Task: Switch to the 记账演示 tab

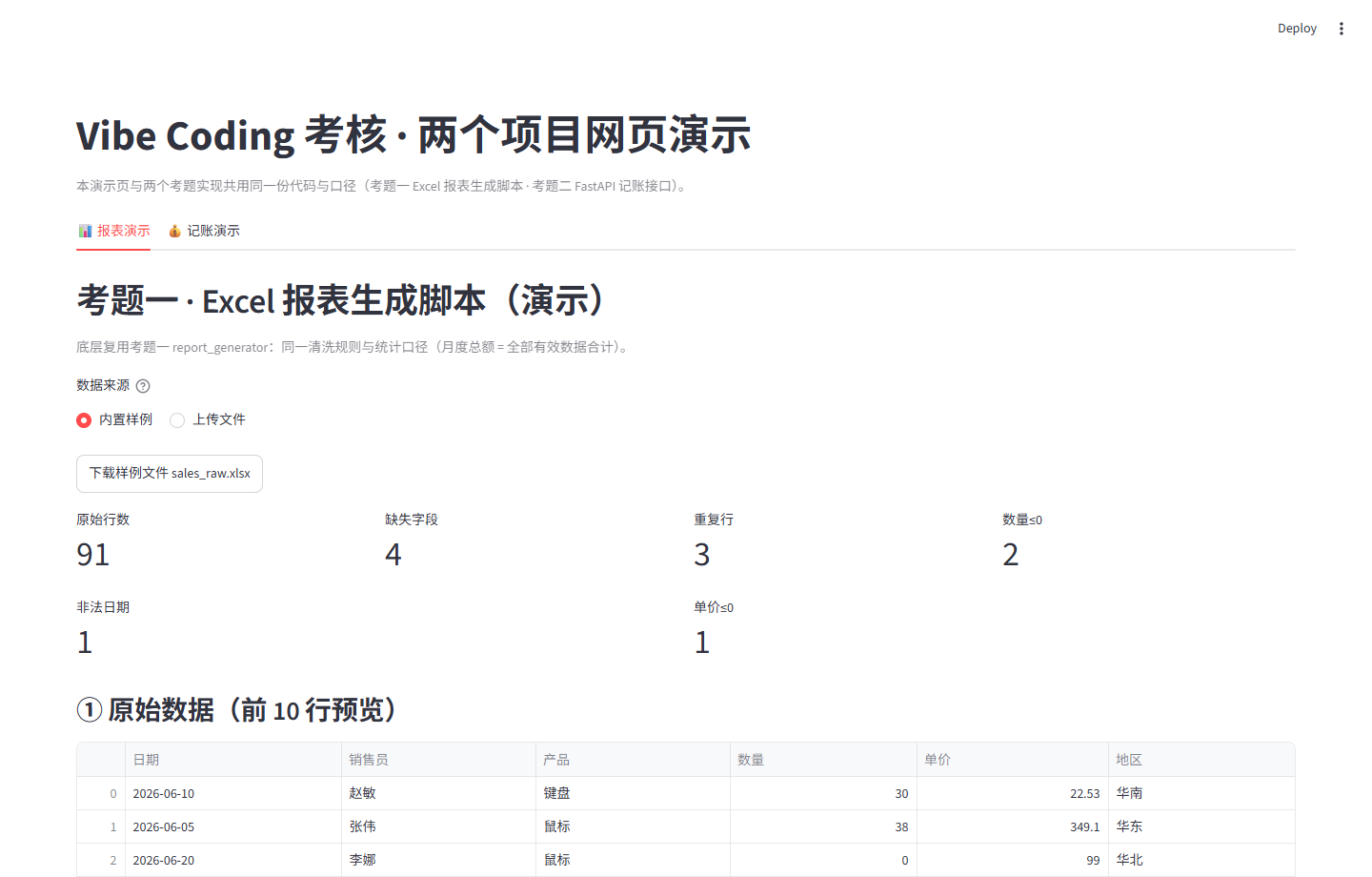Action: [x=204, y=231]
